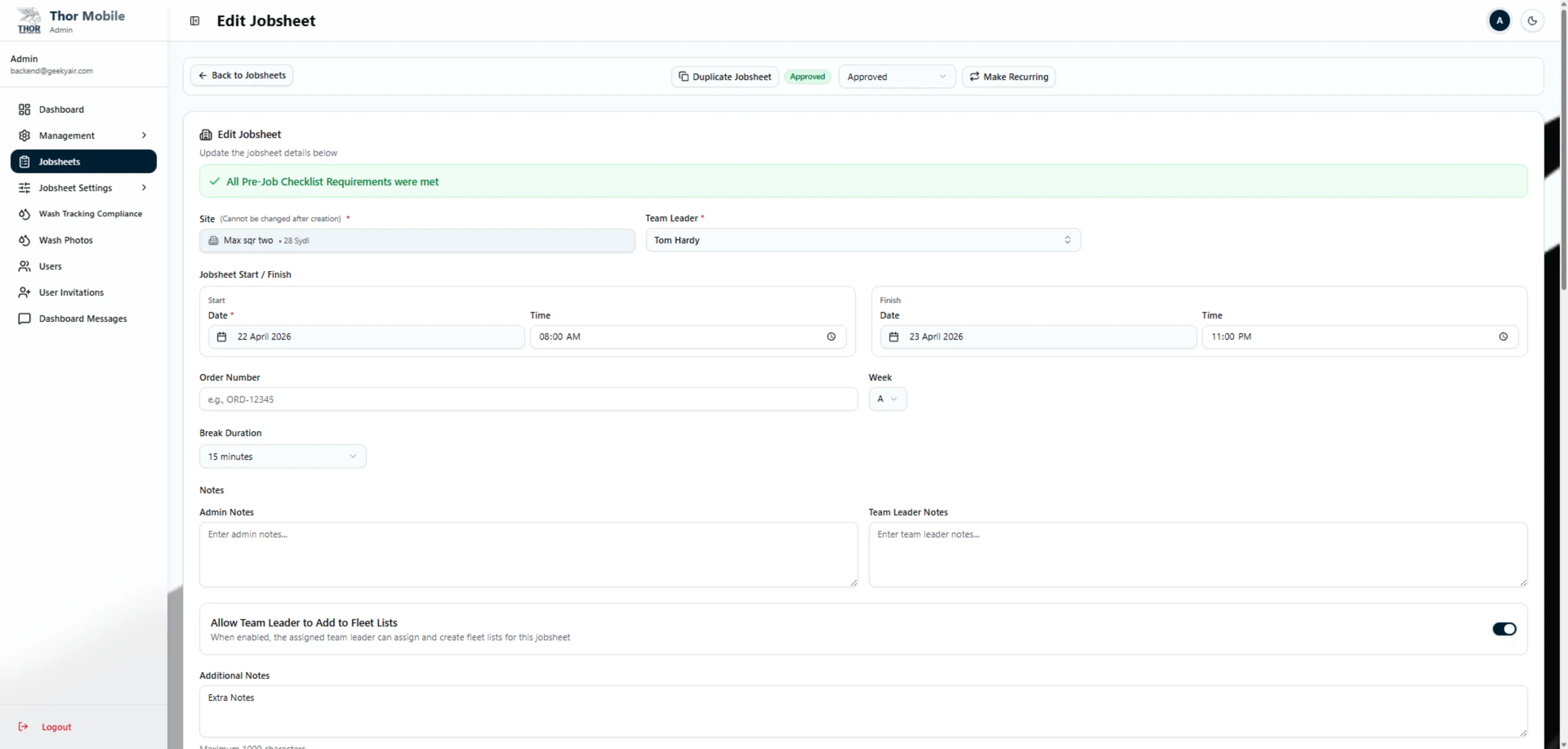Click the Logout exit icon
Image resolution: width=1568 pixels, height=749 pixels.
23,727
